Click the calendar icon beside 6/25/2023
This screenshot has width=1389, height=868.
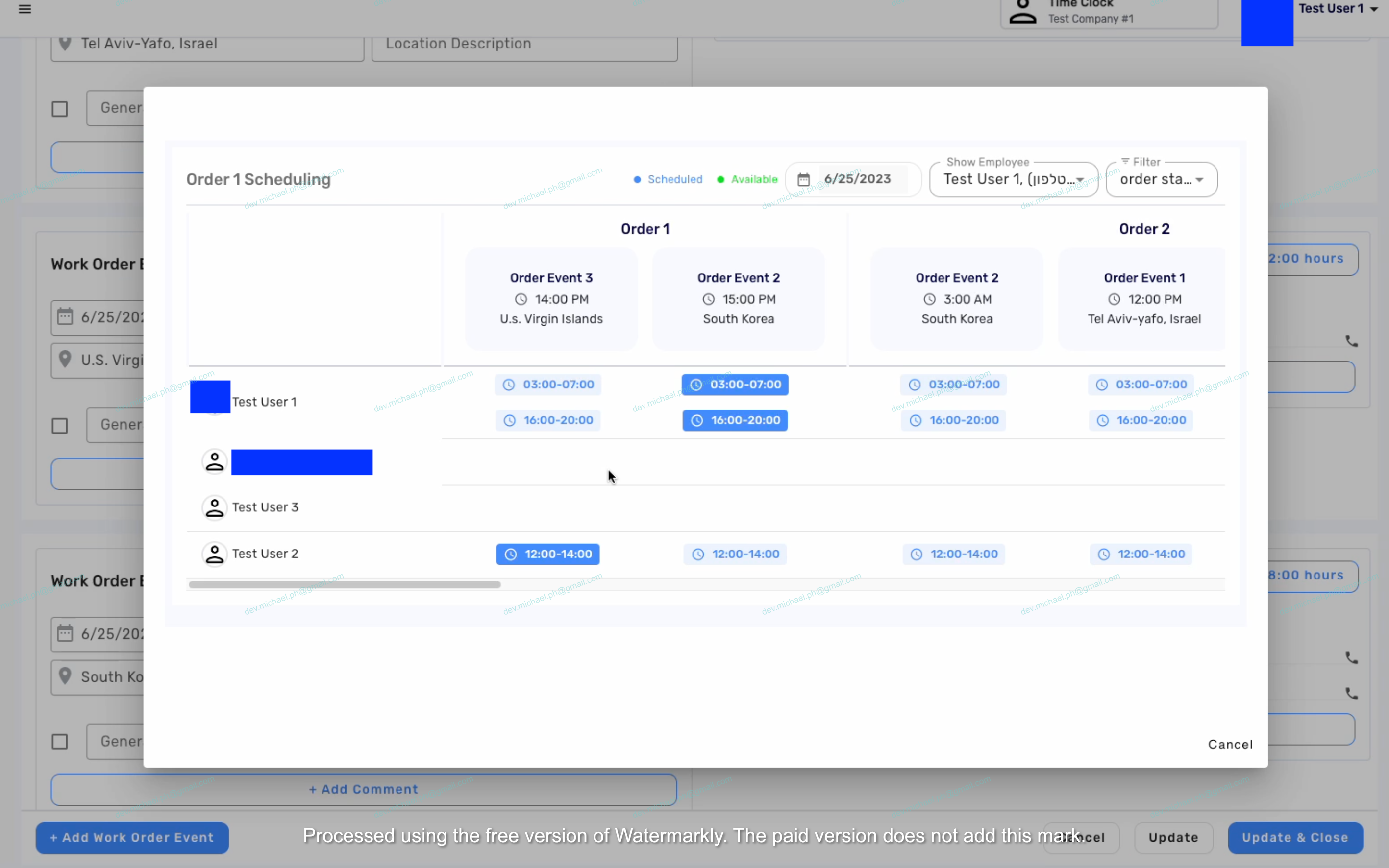click(x=803, y=180)
